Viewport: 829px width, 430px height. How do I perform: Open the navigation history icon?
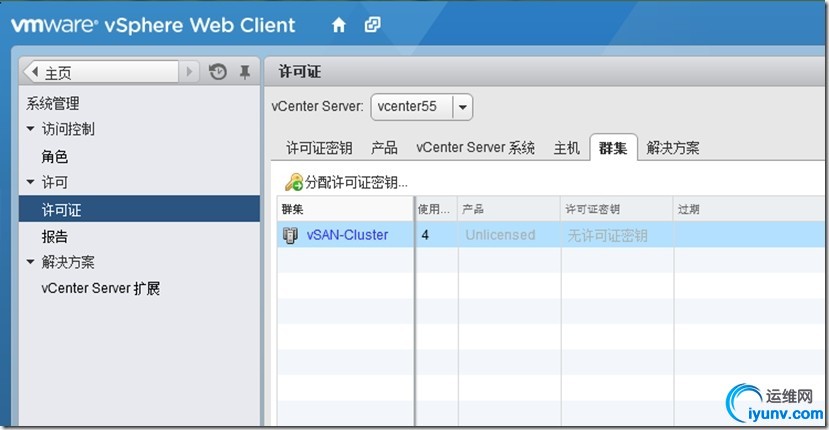coord(218,72)
